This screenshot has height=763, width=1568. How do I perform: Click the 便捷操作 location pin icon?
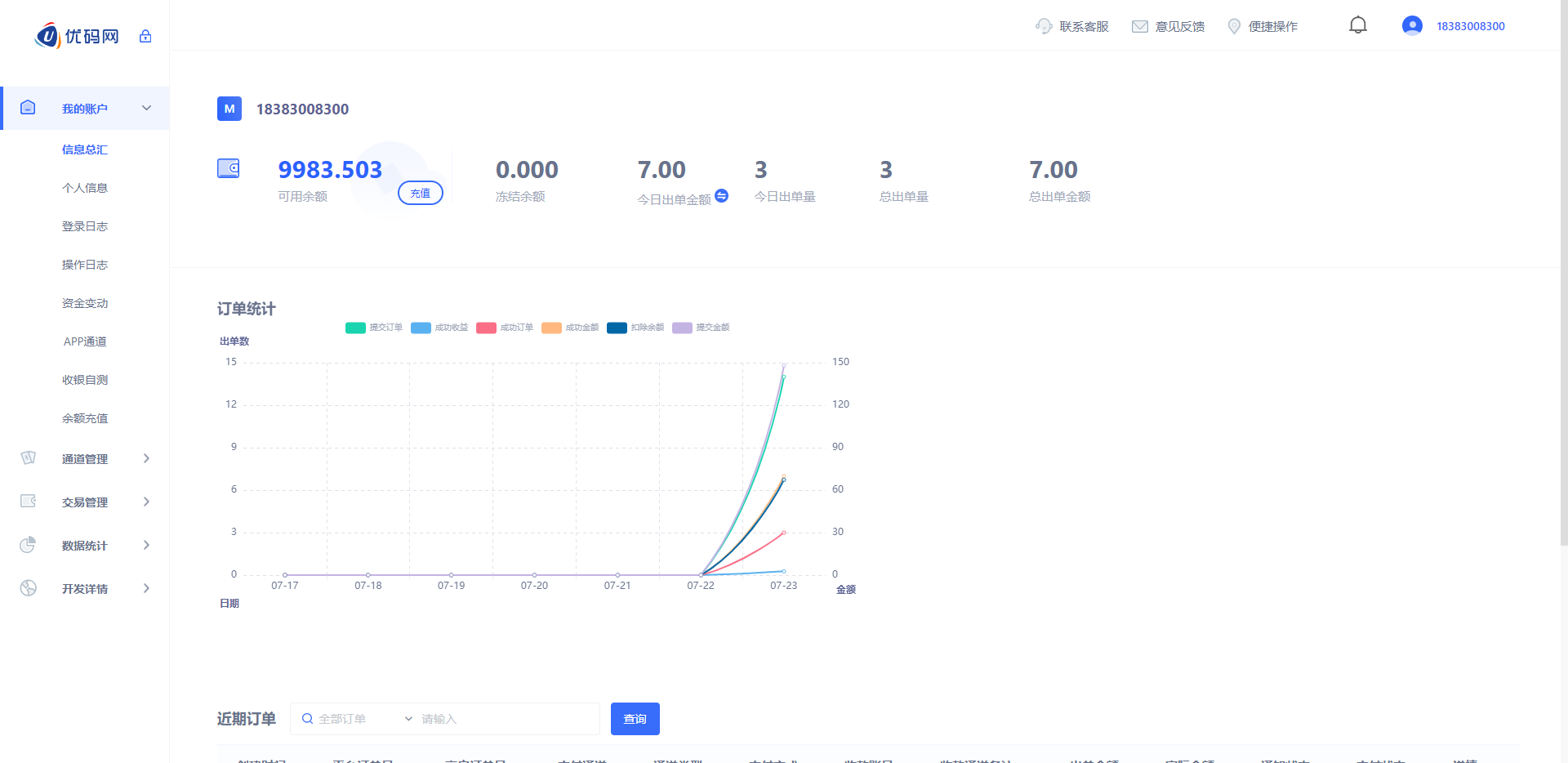click(x=1234, y=26)
